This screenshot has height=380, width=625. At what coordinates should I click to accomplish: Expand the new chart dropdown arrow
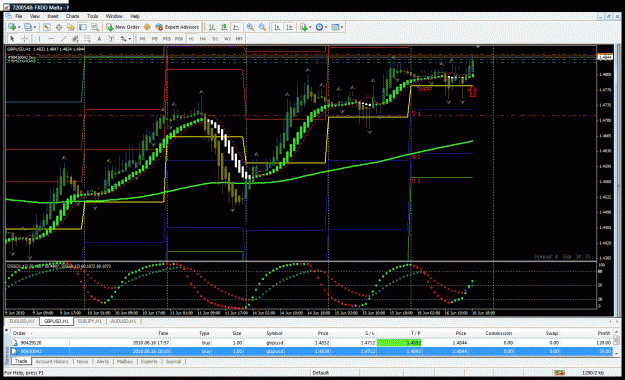point(19,27)
